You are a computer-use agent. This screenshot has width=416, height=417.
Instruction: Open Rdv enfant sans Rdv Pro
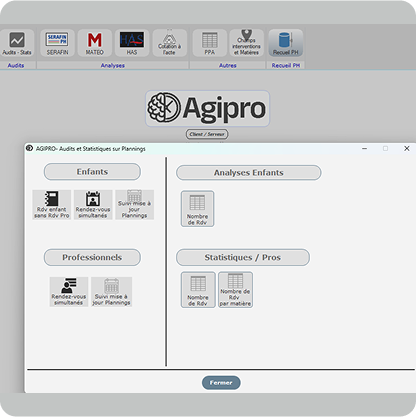tap(52, 205)
